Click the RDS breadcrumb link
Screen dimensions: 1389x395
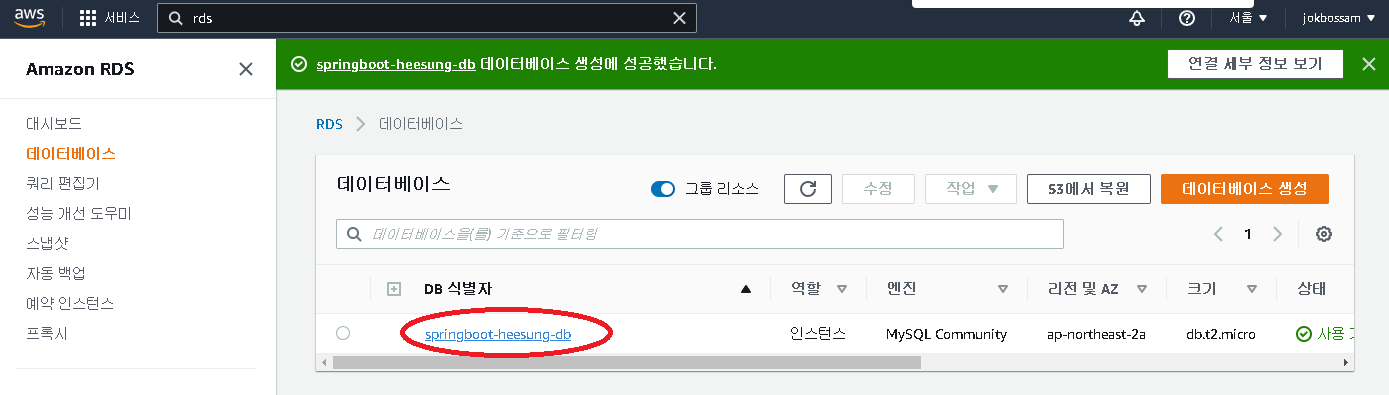(x=329, y=124)
